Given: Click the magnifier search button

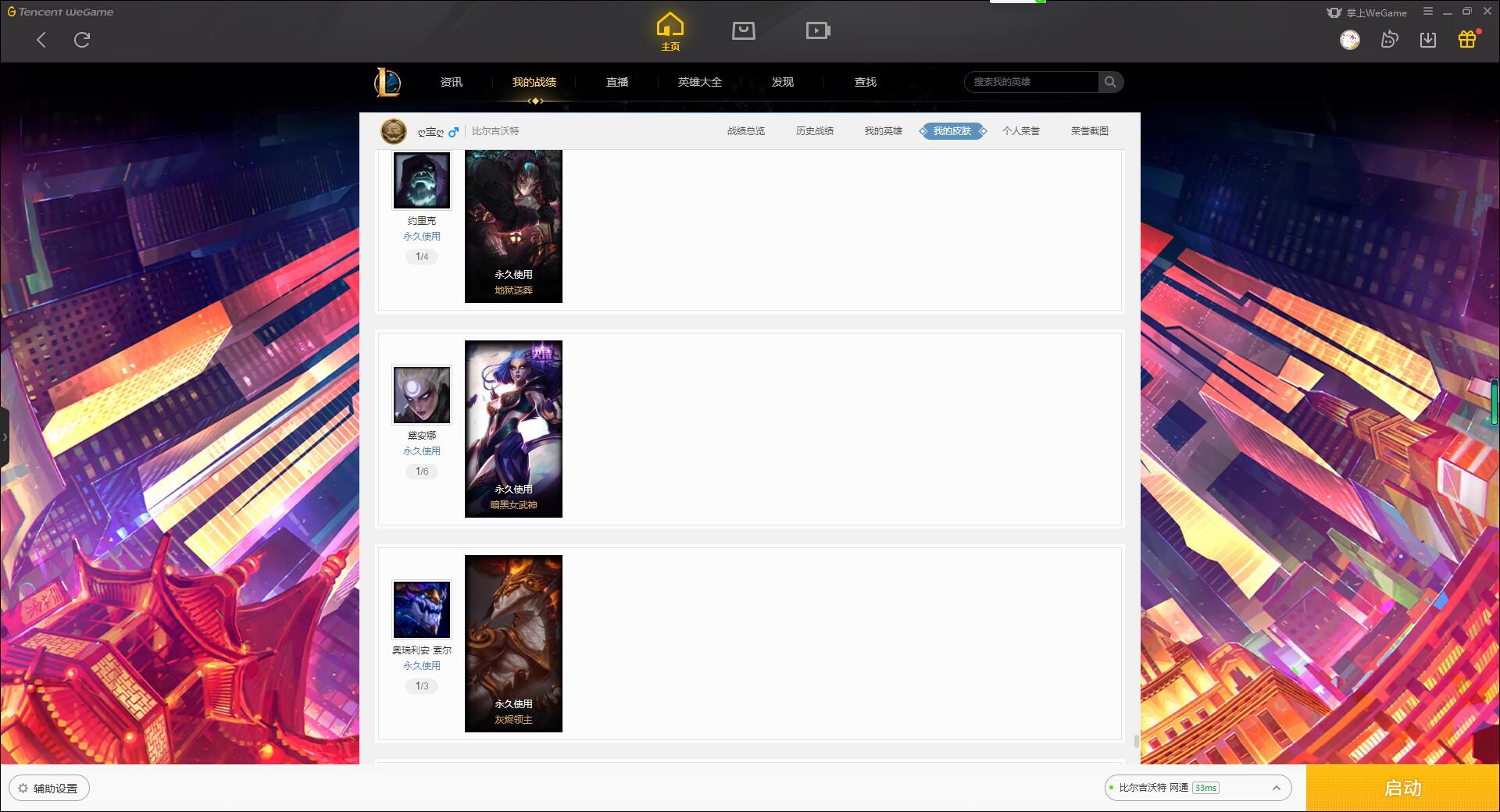Looking at the screenshot, I should tap(1110, 82).
